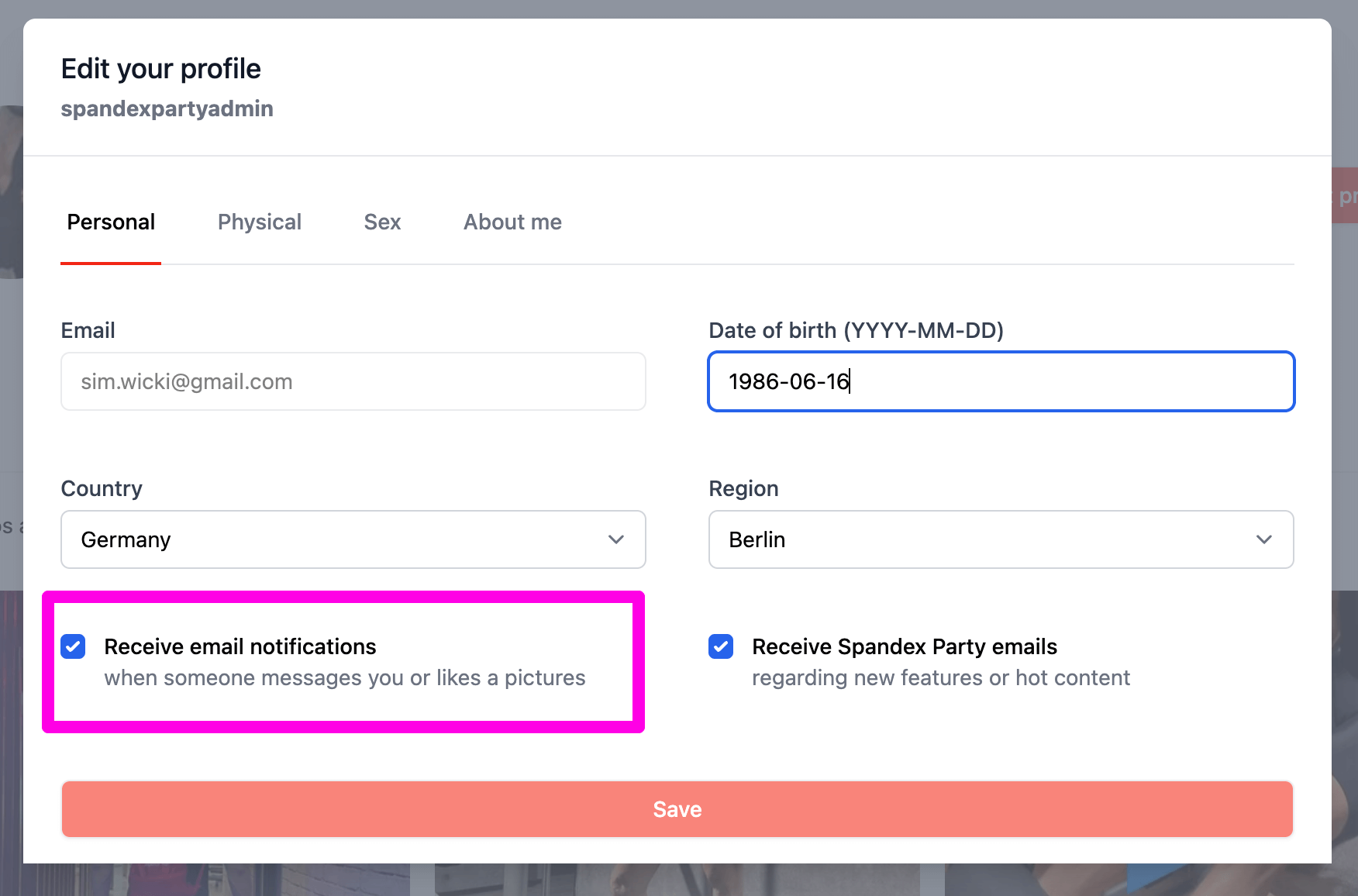The width and height of the screenshot is (1358, 896).
Task: Click the chevron arrow in Region selector
Action: (1264, 539)
